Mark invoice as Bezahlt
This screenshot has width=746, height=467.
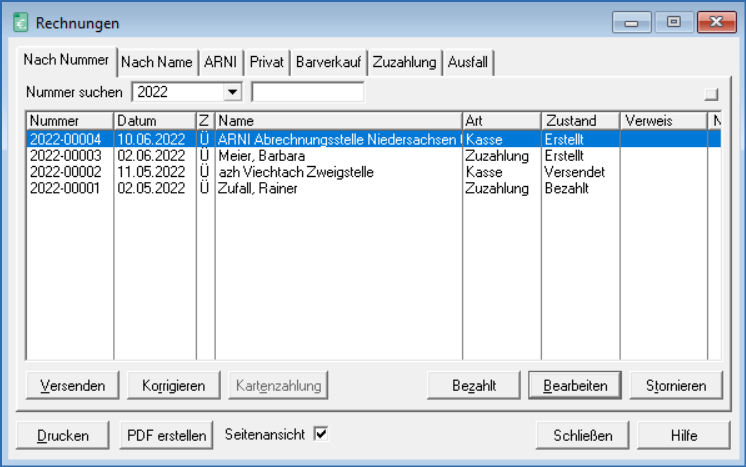tap(473, 385)
